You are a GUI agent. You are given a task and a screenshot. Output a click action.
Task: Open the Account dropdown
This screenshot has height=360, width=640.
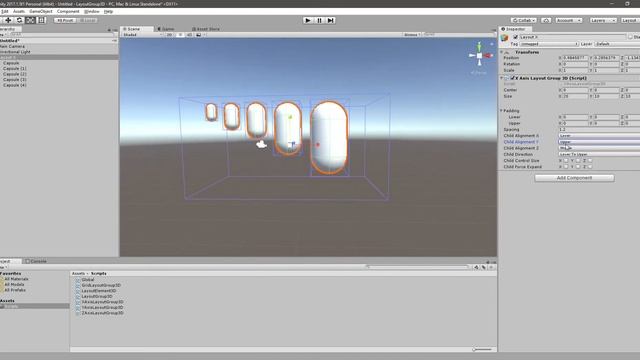point(569,20)
